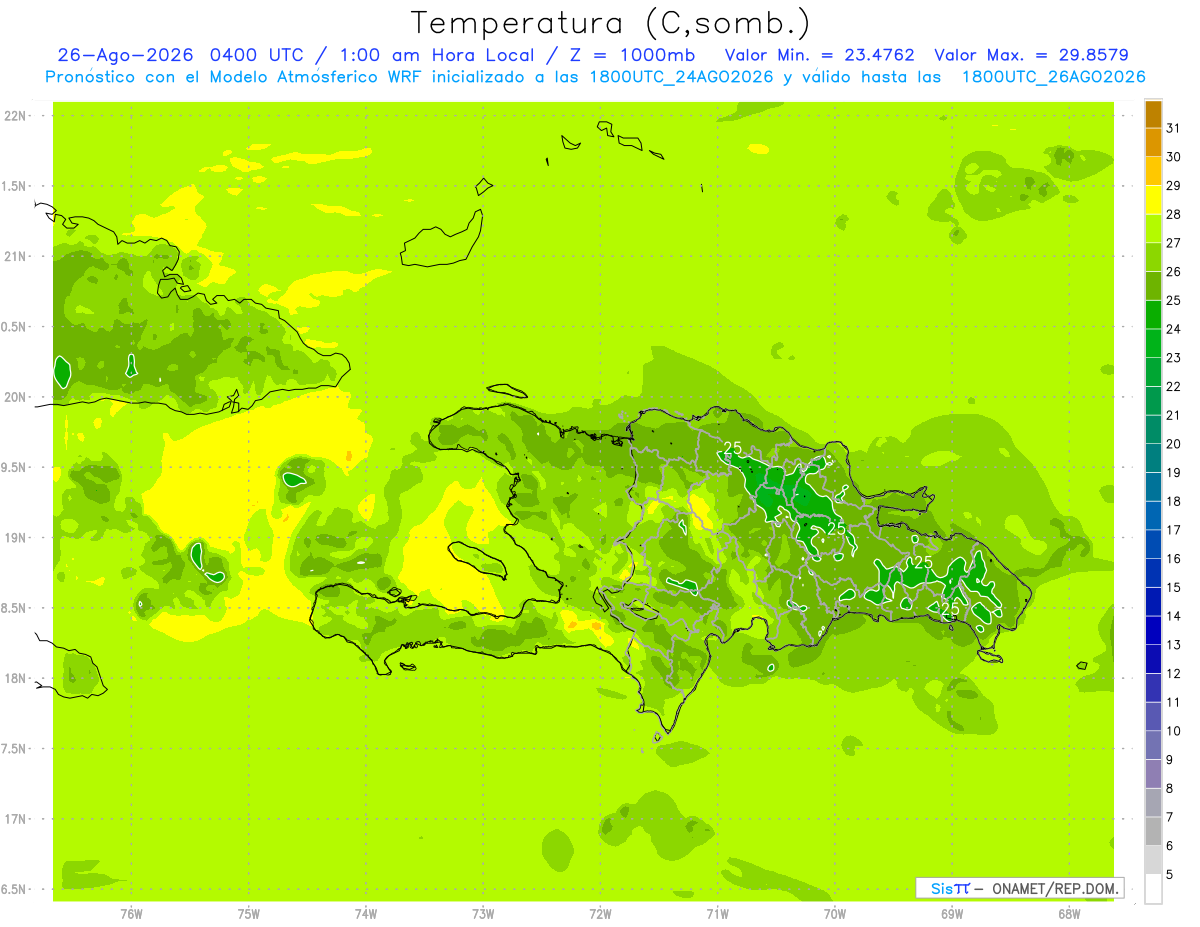Pick the brown color bar segment above 31
The height and width of the screenshot is (927, 1200).
point(1153,114)
